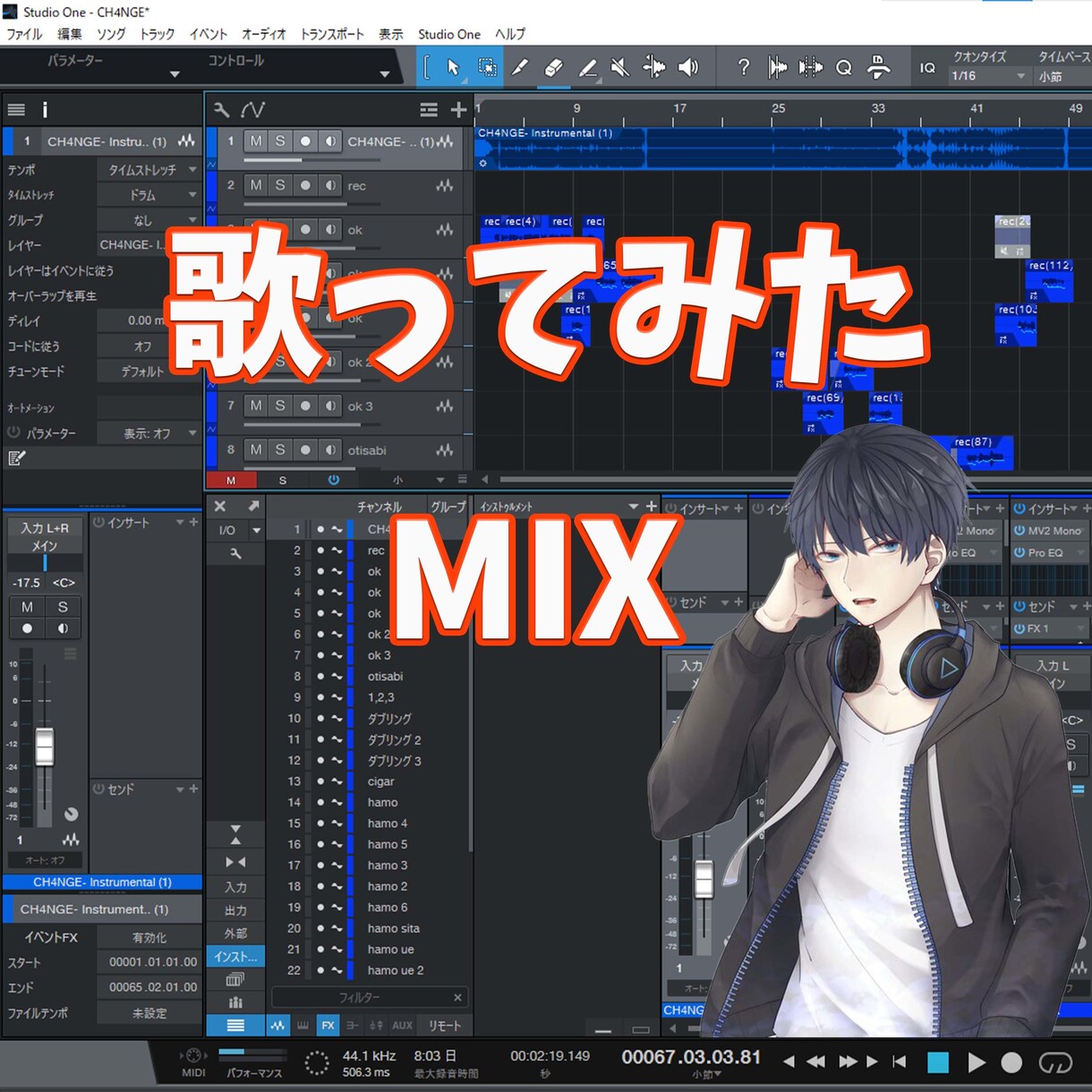The width and height of the screenshot is (1092, 1092).
Task: Record-arm track 7 ok 3
Action: (305, 405)
